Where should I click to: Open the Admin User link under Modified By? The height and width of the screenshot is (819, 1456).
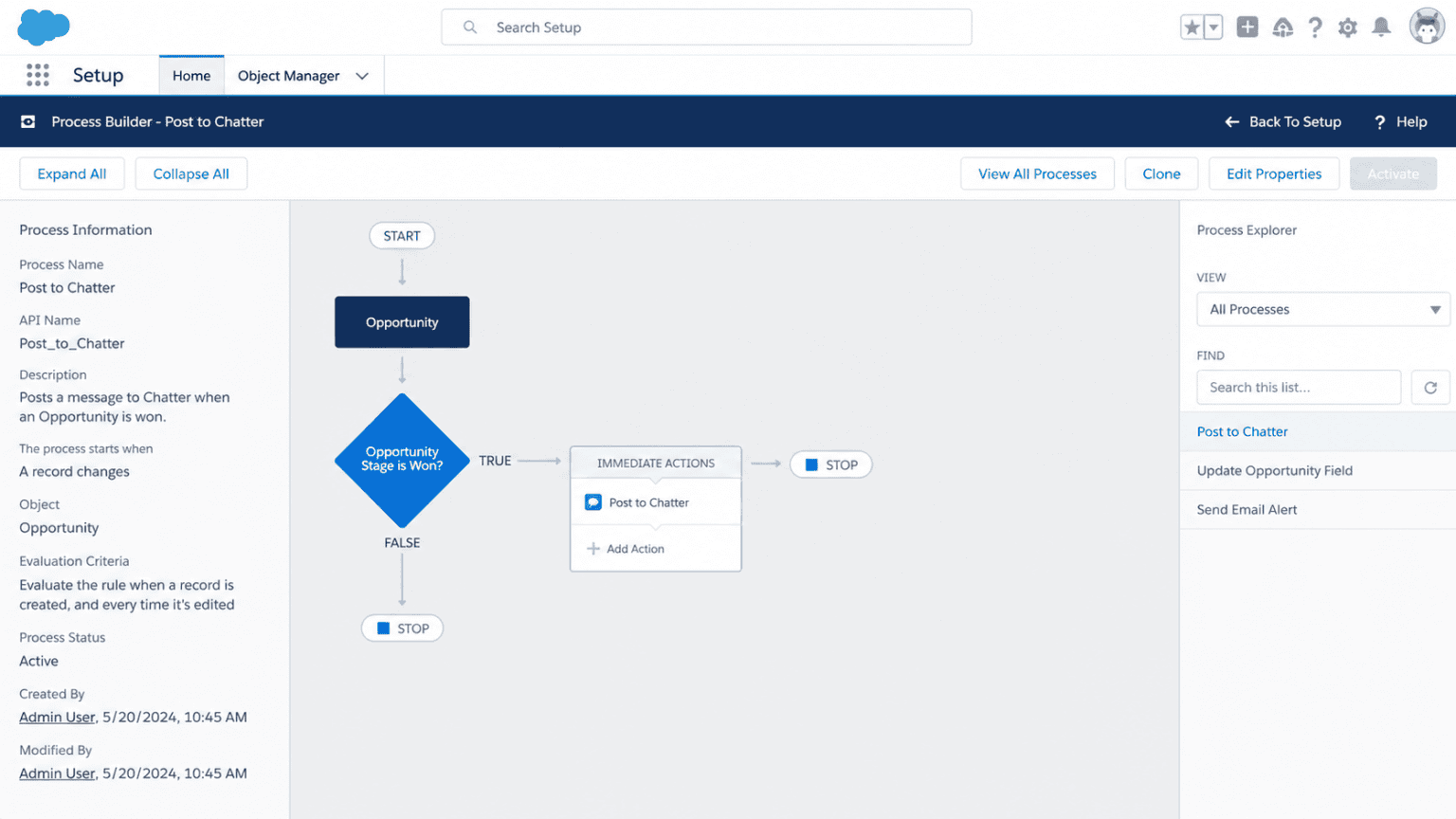click(x=57, y=773)
